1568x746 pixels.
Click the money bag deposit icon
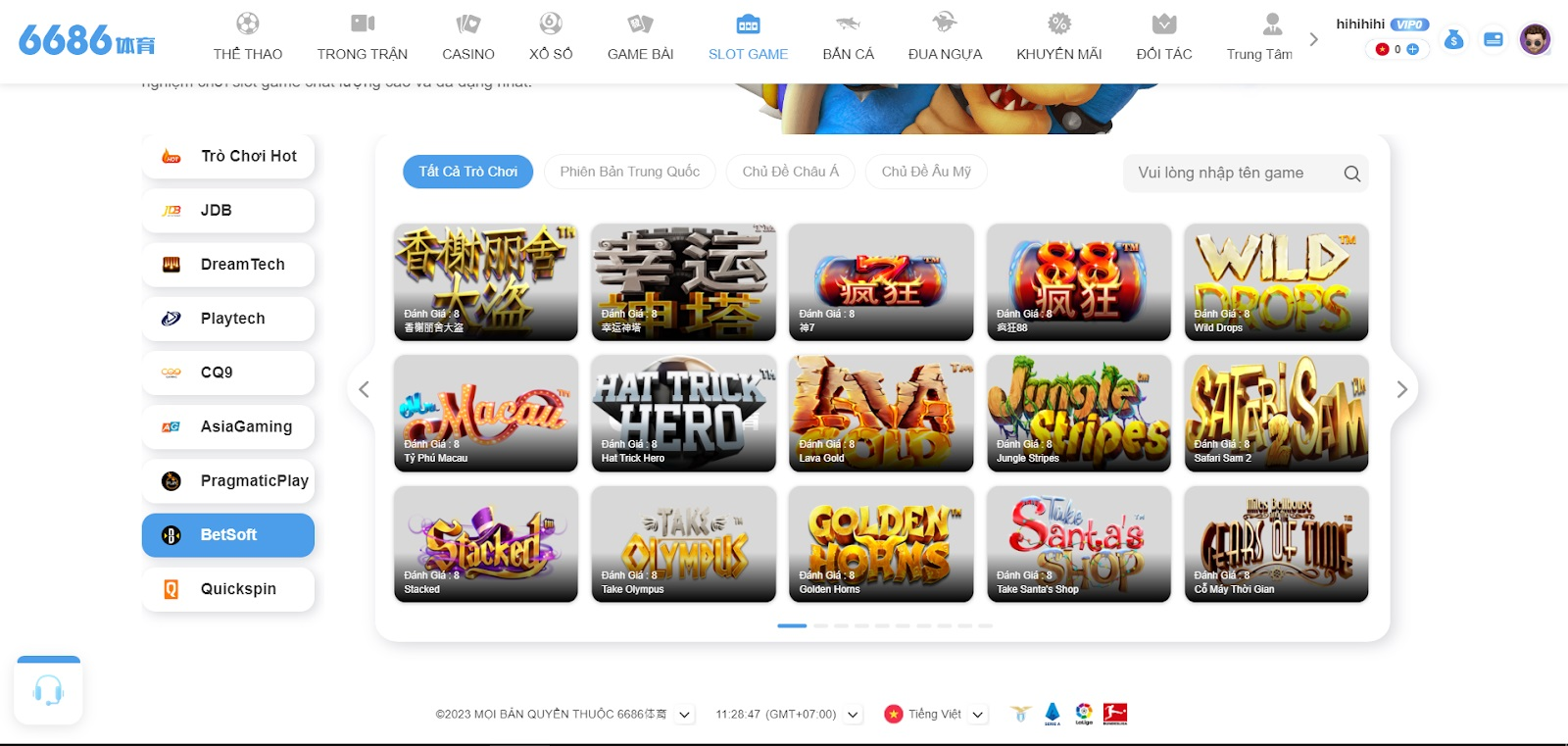coord(1454,39)
